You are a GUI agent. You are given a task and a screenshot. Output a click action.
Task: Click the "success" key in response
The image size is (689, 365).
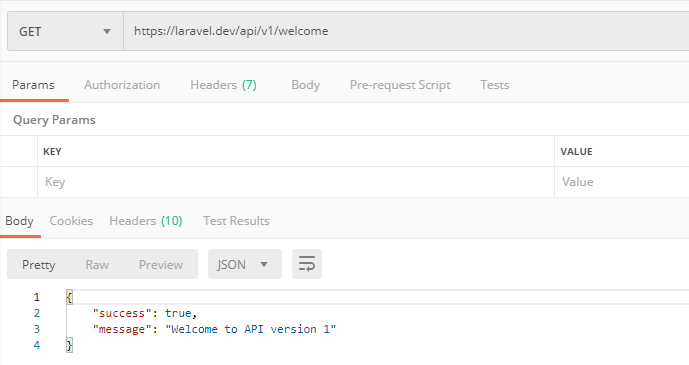click(122, 313)
